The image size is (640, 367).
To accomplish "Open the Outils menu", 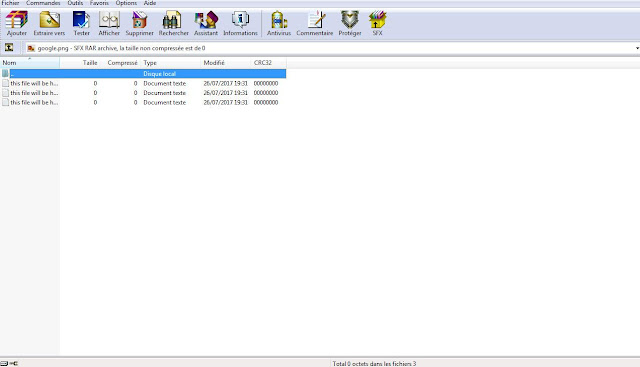I will 75,3.
